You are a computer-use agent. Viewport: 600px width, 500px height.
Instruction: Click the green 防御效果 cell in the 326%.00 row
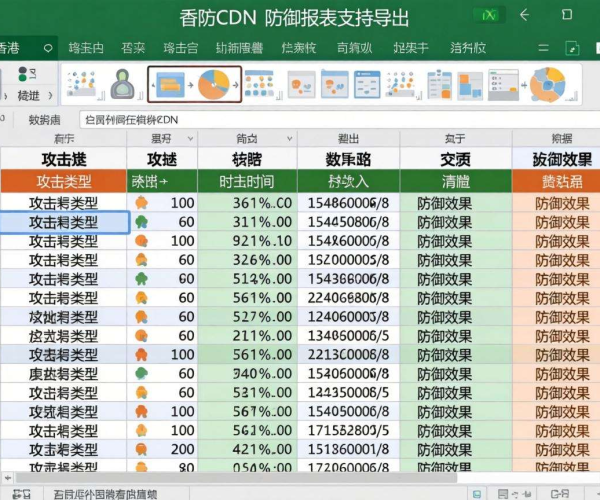(456, 260)
